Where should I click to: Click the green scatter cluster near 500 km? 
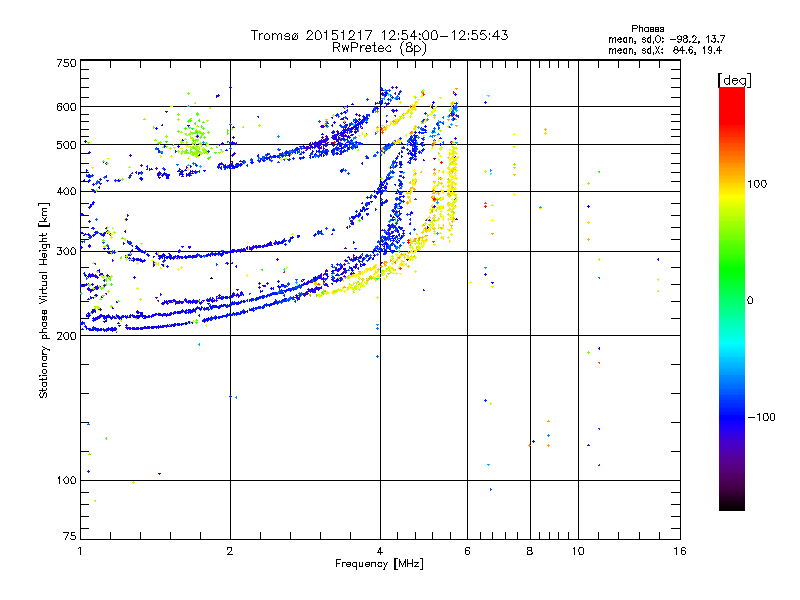193,139
